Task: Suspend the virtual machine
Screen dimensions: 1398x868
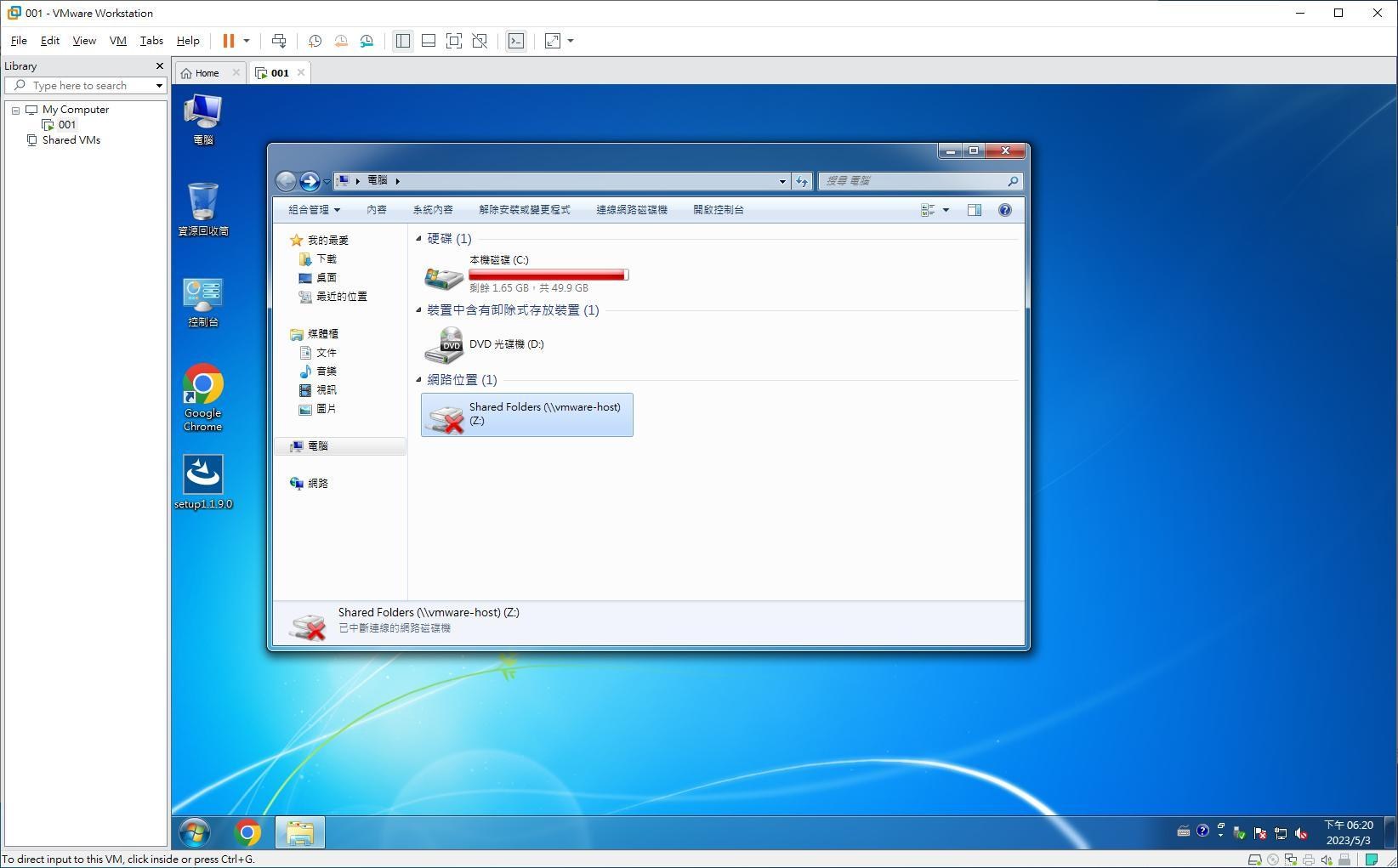Action: [227, 40]
